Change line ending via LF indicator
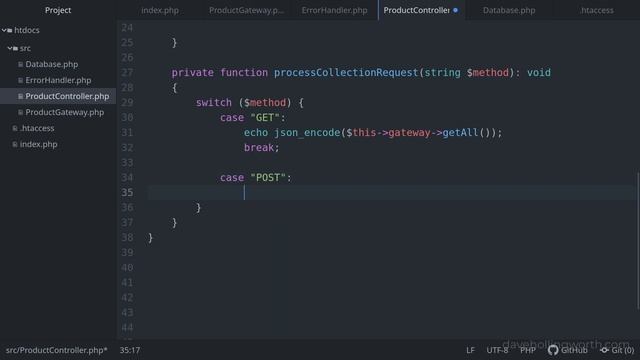The image size is (640, 360). tap(471, 350)
